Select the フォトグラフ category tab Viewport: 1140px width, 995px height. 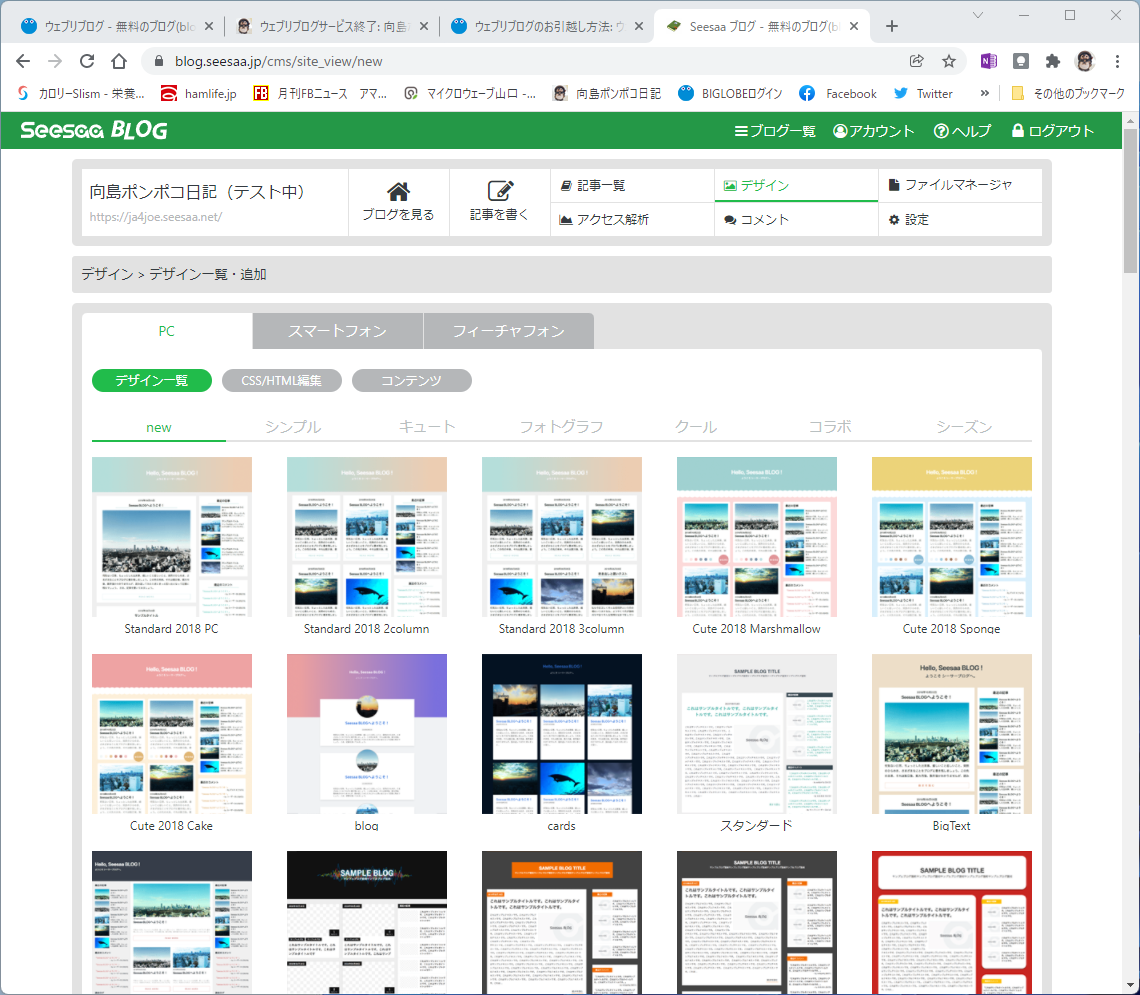click(x=561, y=427)
